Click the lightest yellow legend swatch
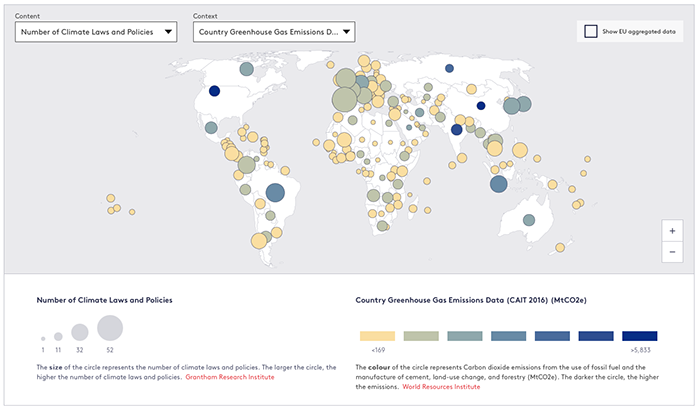This screenshot has height=410, width=700. pos(376,336)
